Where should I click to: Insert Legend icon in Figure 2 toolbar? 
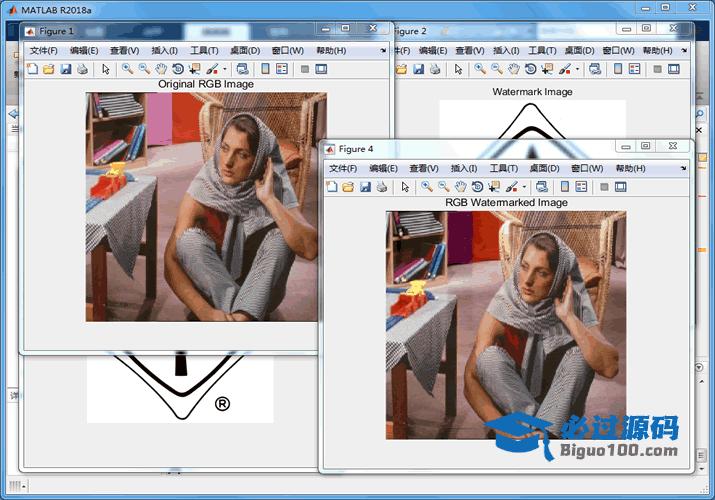634,69
